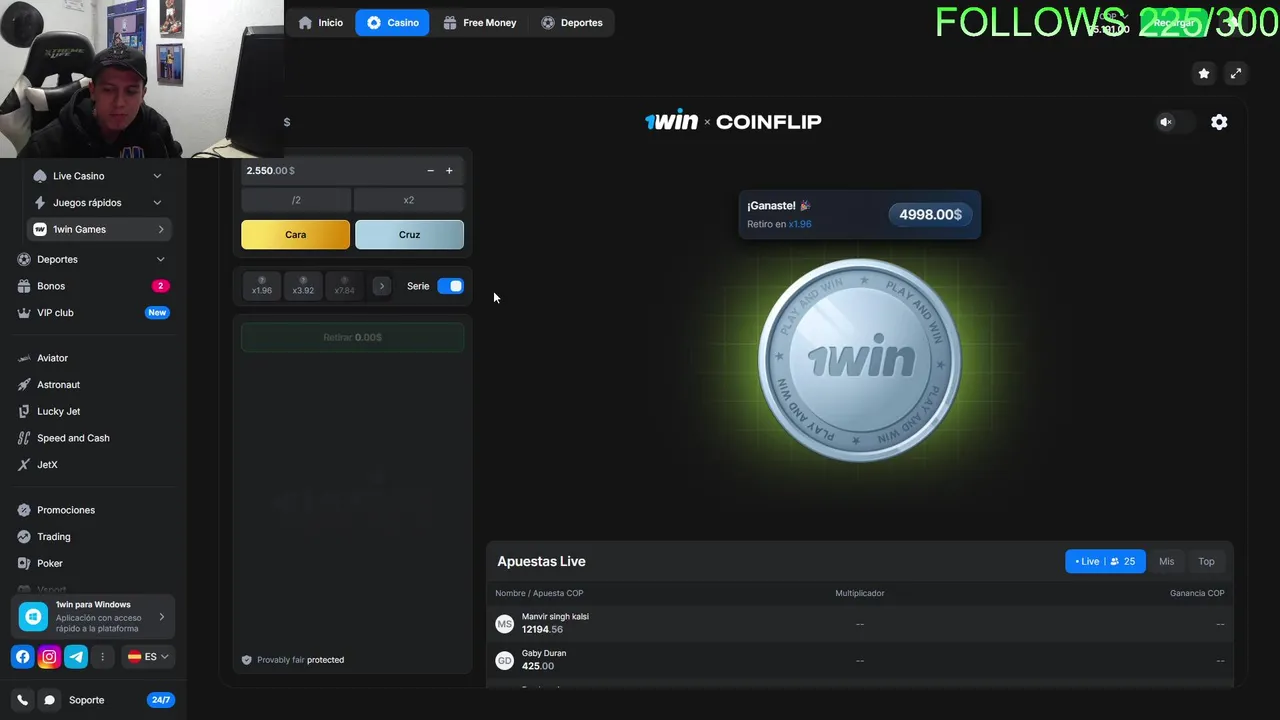Click the silver 1win coin
This screenshot has height=720, width=1280.
pos(859,360)
